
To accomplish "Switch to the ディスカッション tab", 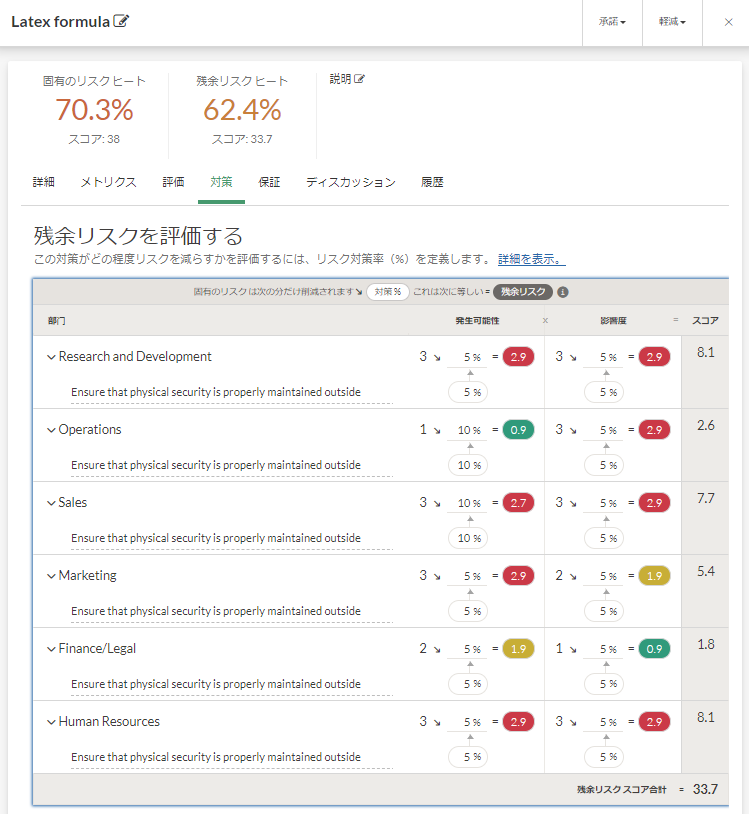I will (x=350, y=182).
